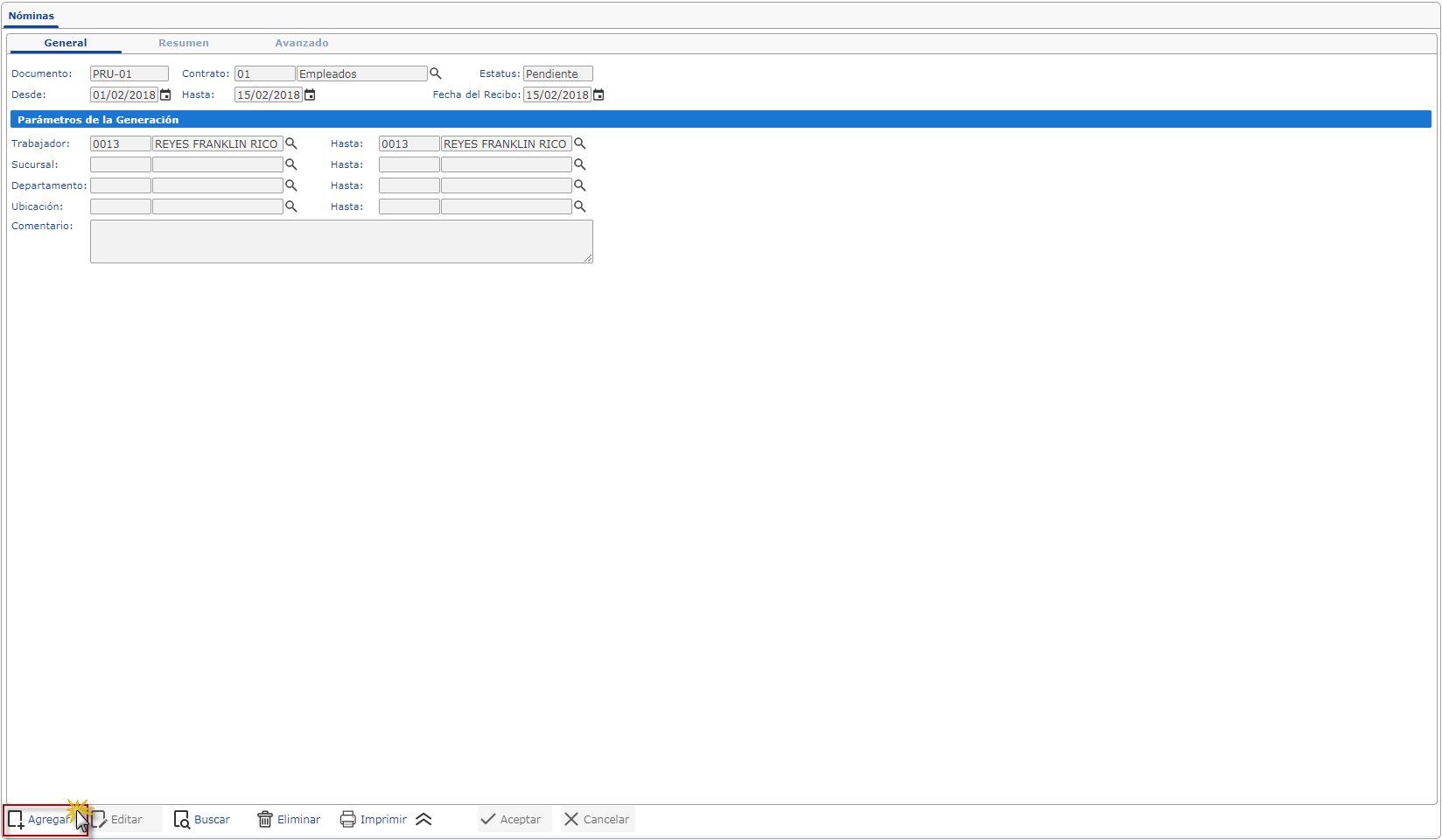Open the Hasta date calendar picker
Viewport: 1442px width, 840px height.
point(310,95)
